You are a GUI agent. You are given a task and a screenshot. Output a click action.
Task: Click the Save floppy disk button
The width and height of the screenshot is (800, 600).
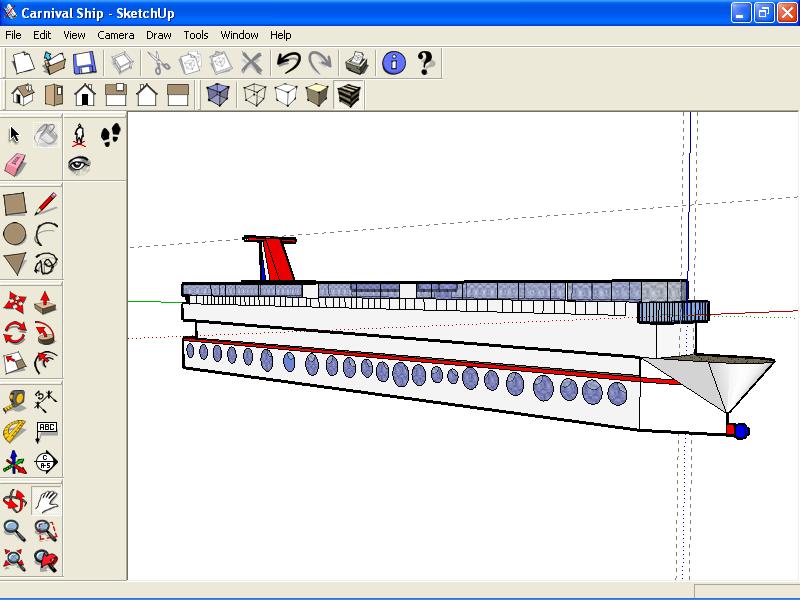[x=85, y=63]
